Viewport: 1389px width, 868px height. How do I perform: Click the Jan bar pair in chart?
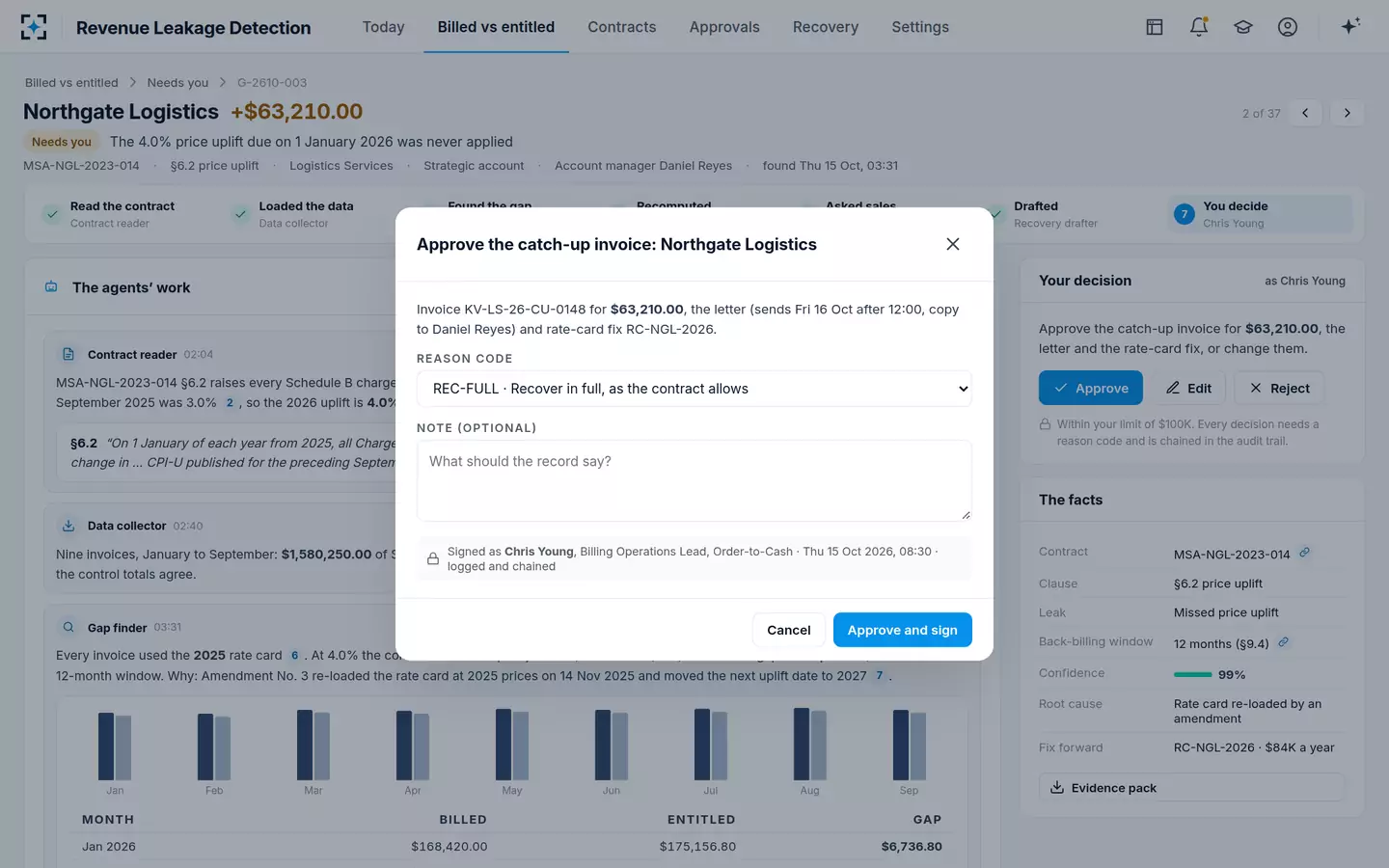[x=115, y=746]
